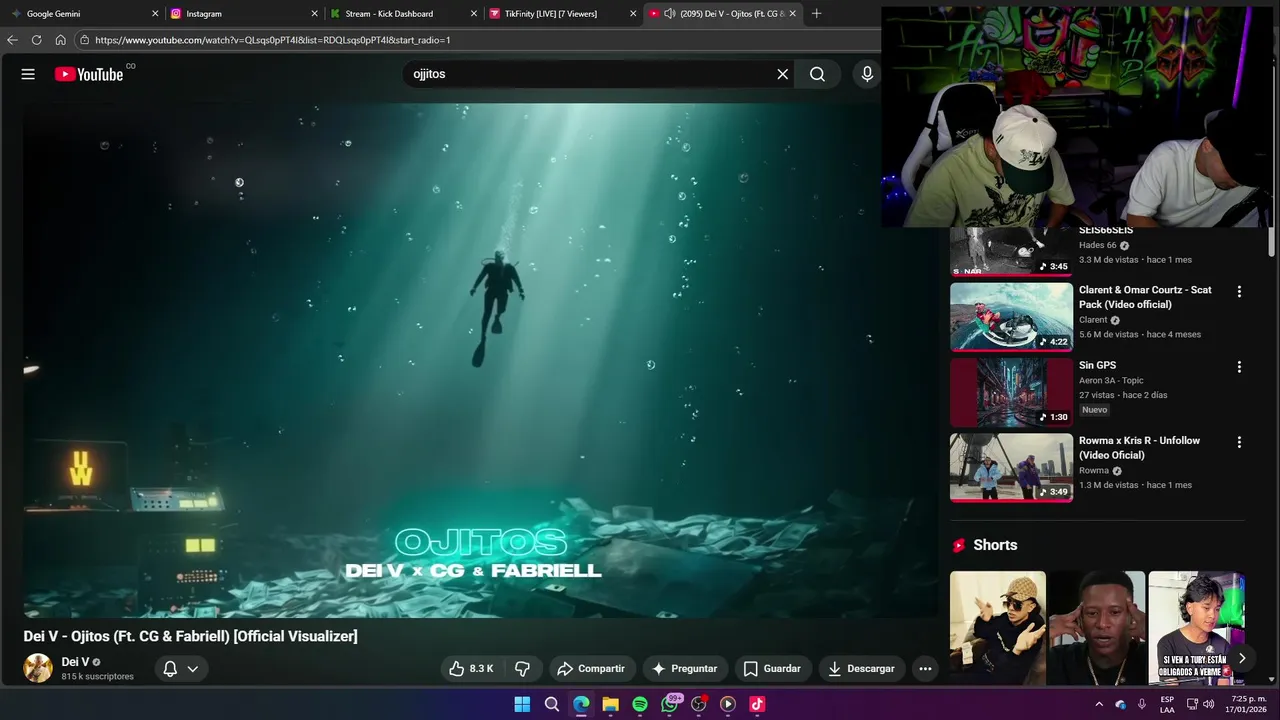Image resolution: width=1280 pixels, height=720 pixels.
Task: Open the SEIS66SEIS video thumbnail
Action: coord(1011,251)
